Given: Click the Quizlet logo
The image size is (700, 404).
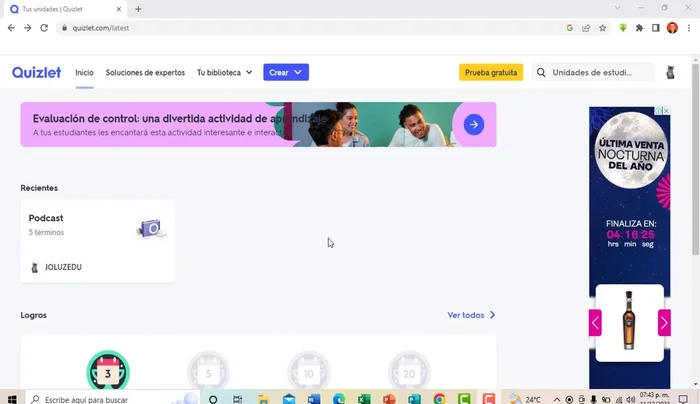Looking at the screenshot, I should (x=37, y=72).
